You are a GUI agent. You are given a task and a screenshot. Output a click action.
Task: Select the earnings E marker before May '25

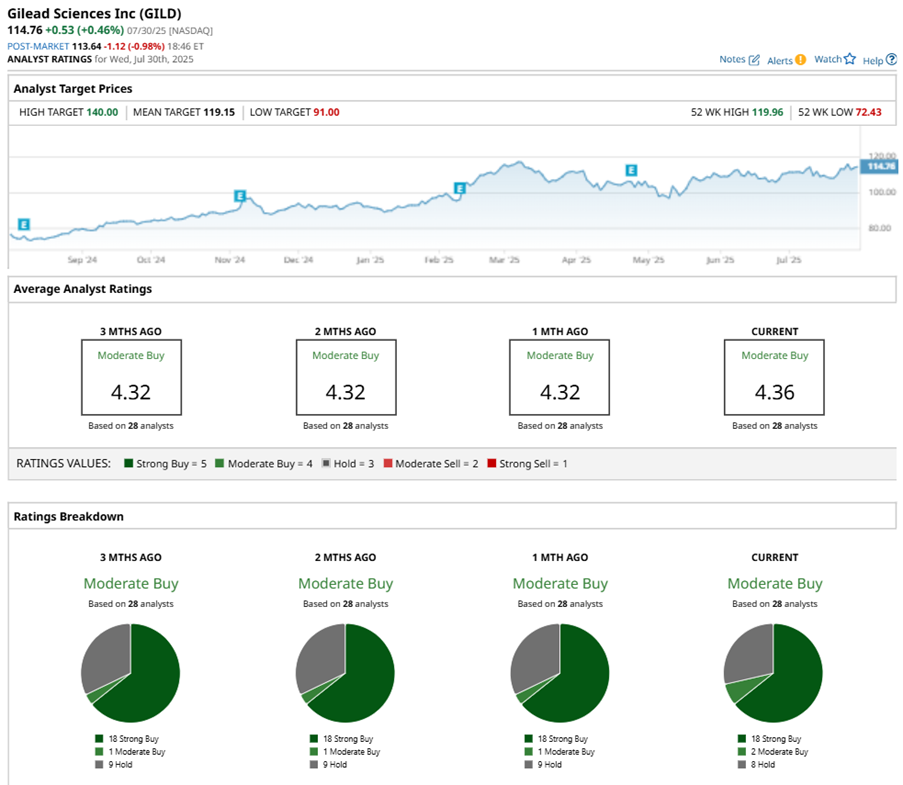631,170
